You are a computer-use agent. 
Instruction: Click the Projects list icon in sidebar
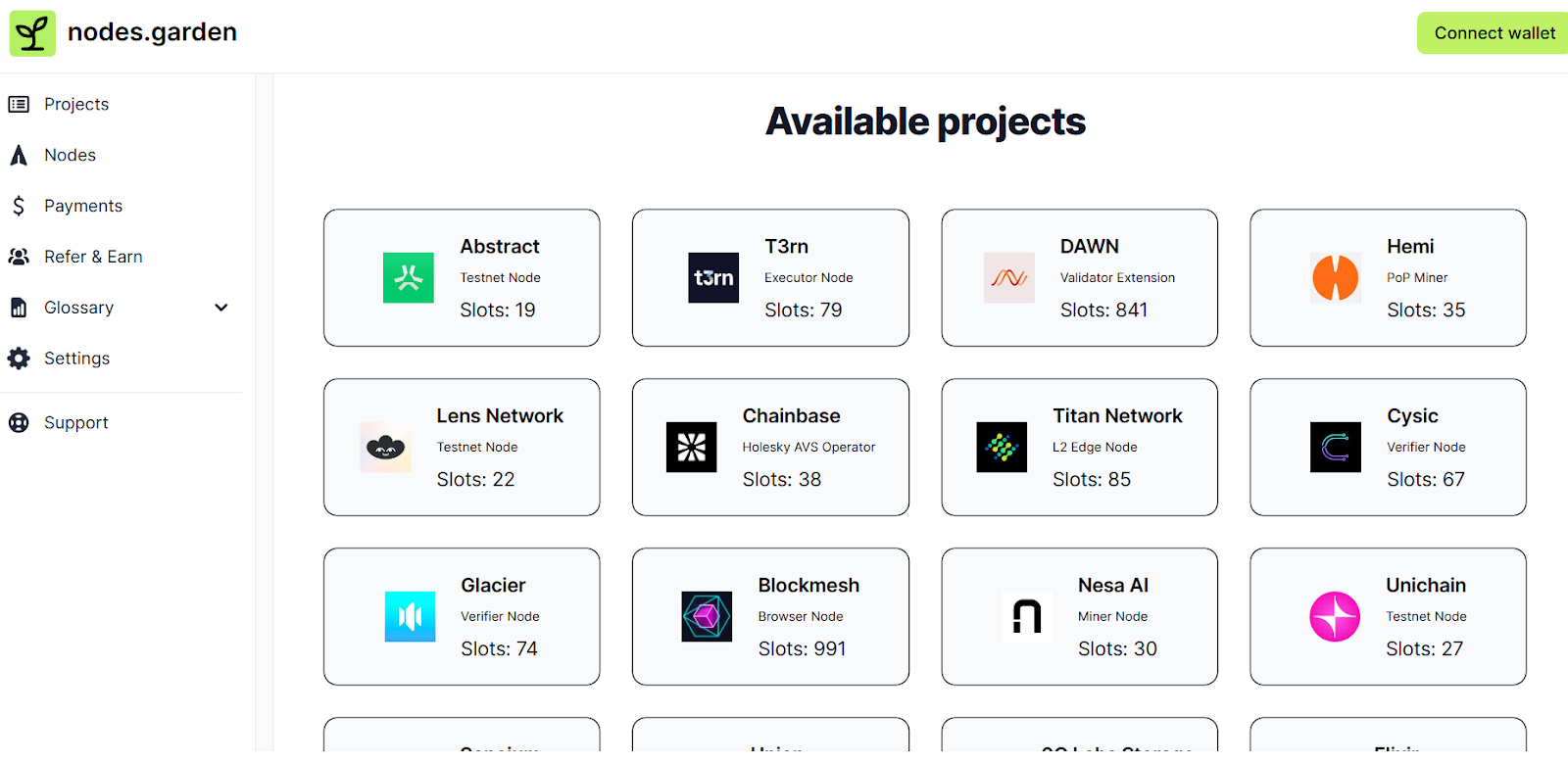coord(19,104)
